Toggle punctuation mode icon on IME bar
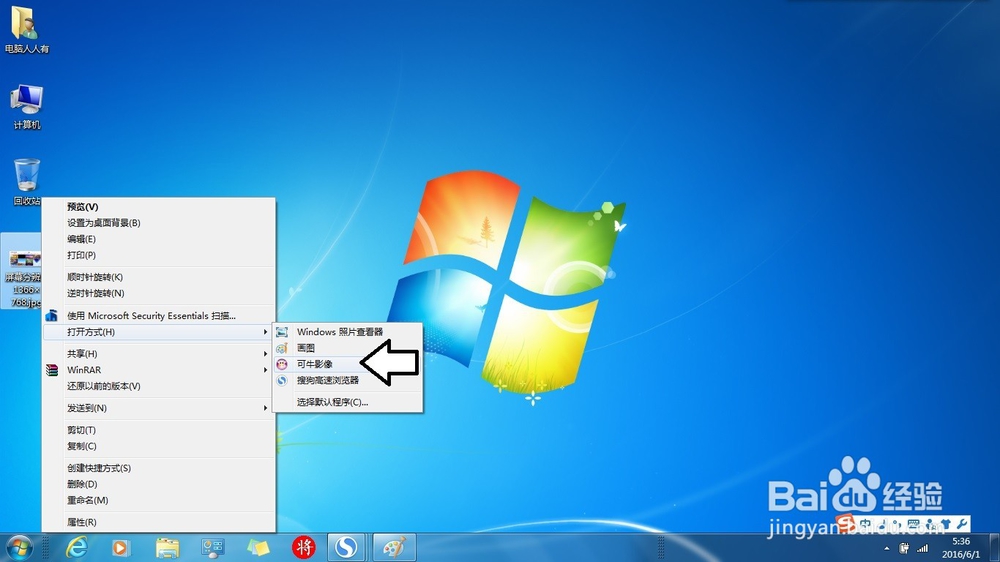The width and height of the screenshot is (1000, 562). tap(897, 526)
